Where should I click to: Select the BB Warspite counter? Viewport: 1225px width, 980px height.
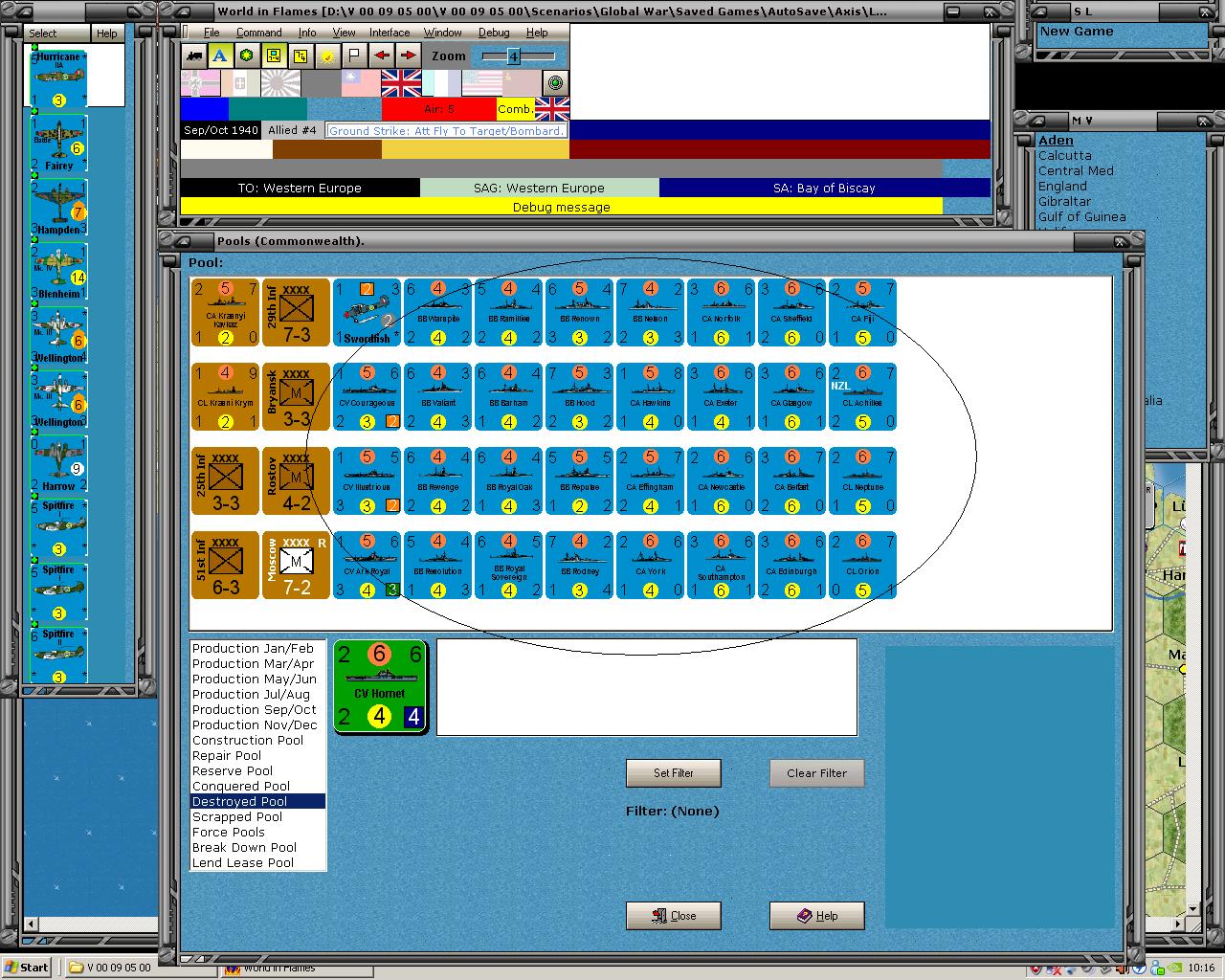438,312
